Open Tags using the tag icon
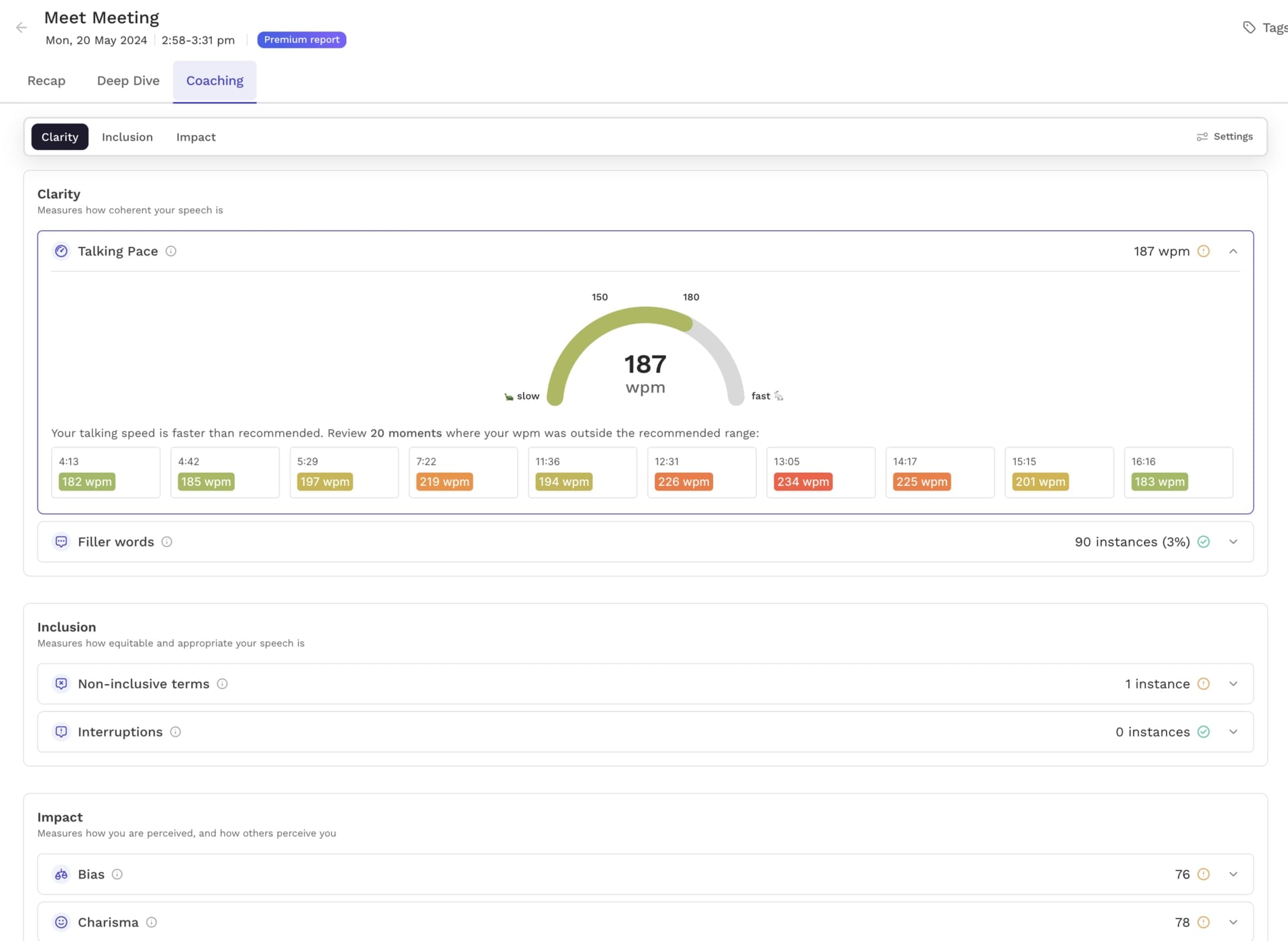This screenshot has width=1288, height=941. (x=1248, y=28)
